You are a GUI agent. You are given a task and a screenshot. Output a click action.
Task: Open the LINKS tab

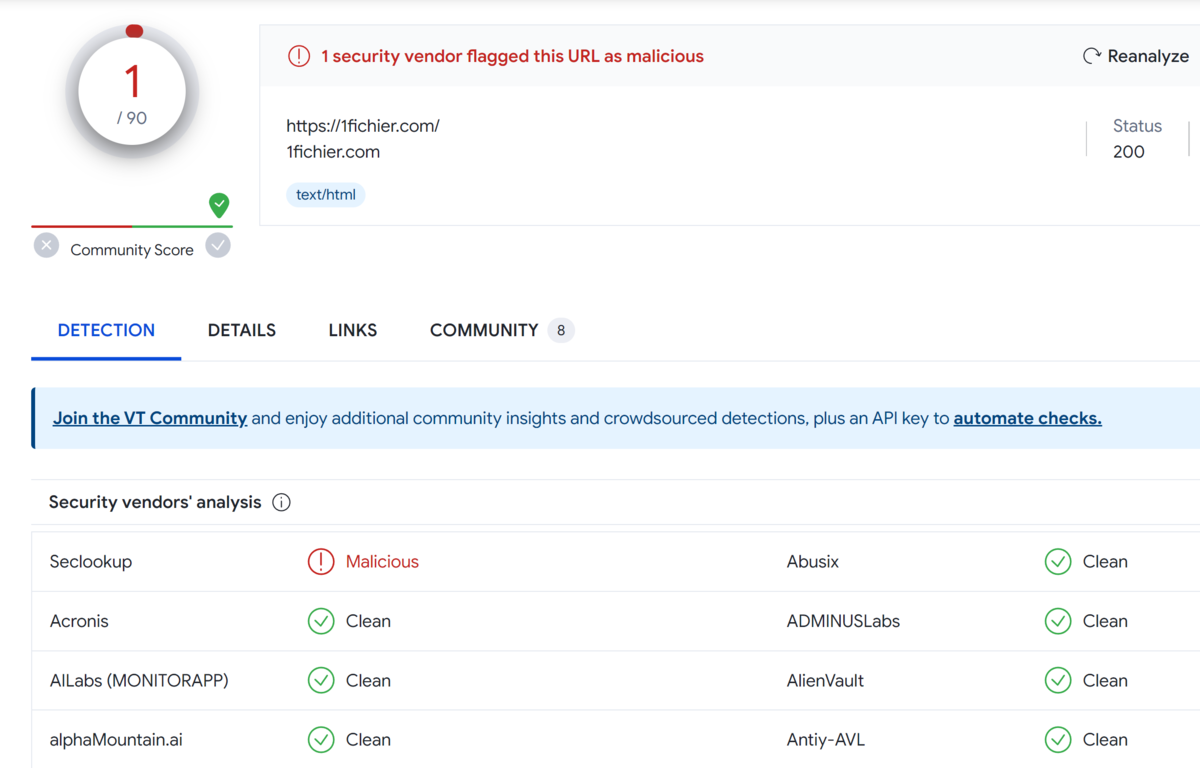pos(353,330)
